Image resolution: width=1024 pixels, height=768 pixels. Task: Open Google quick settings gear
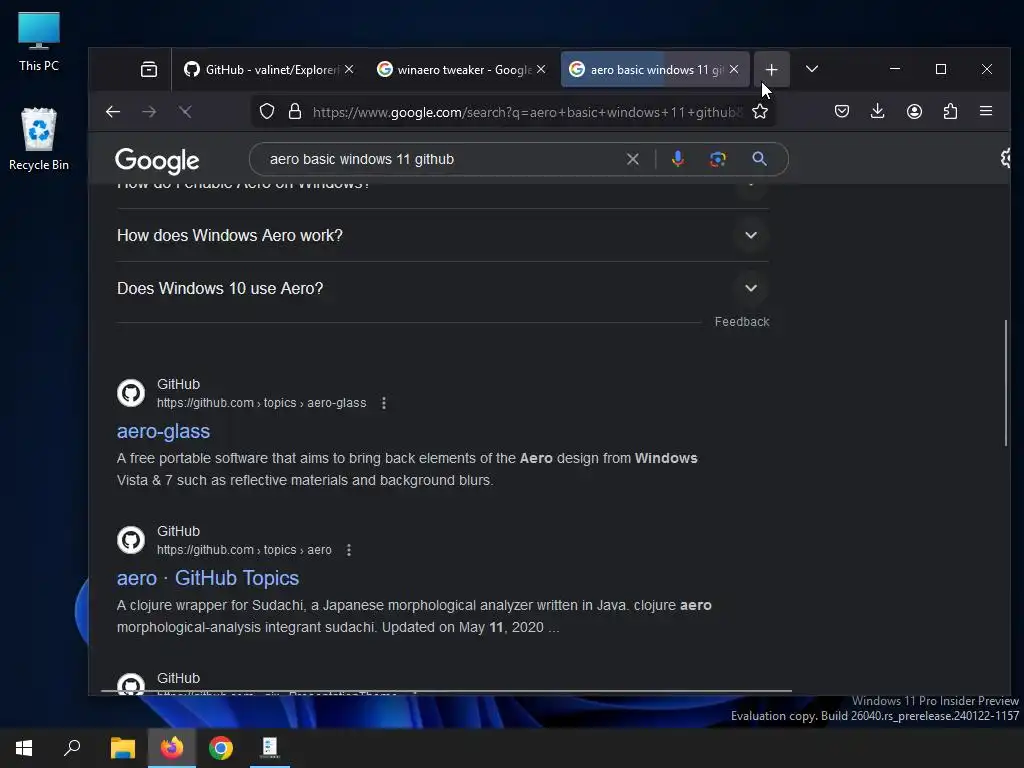(1006, 158)
